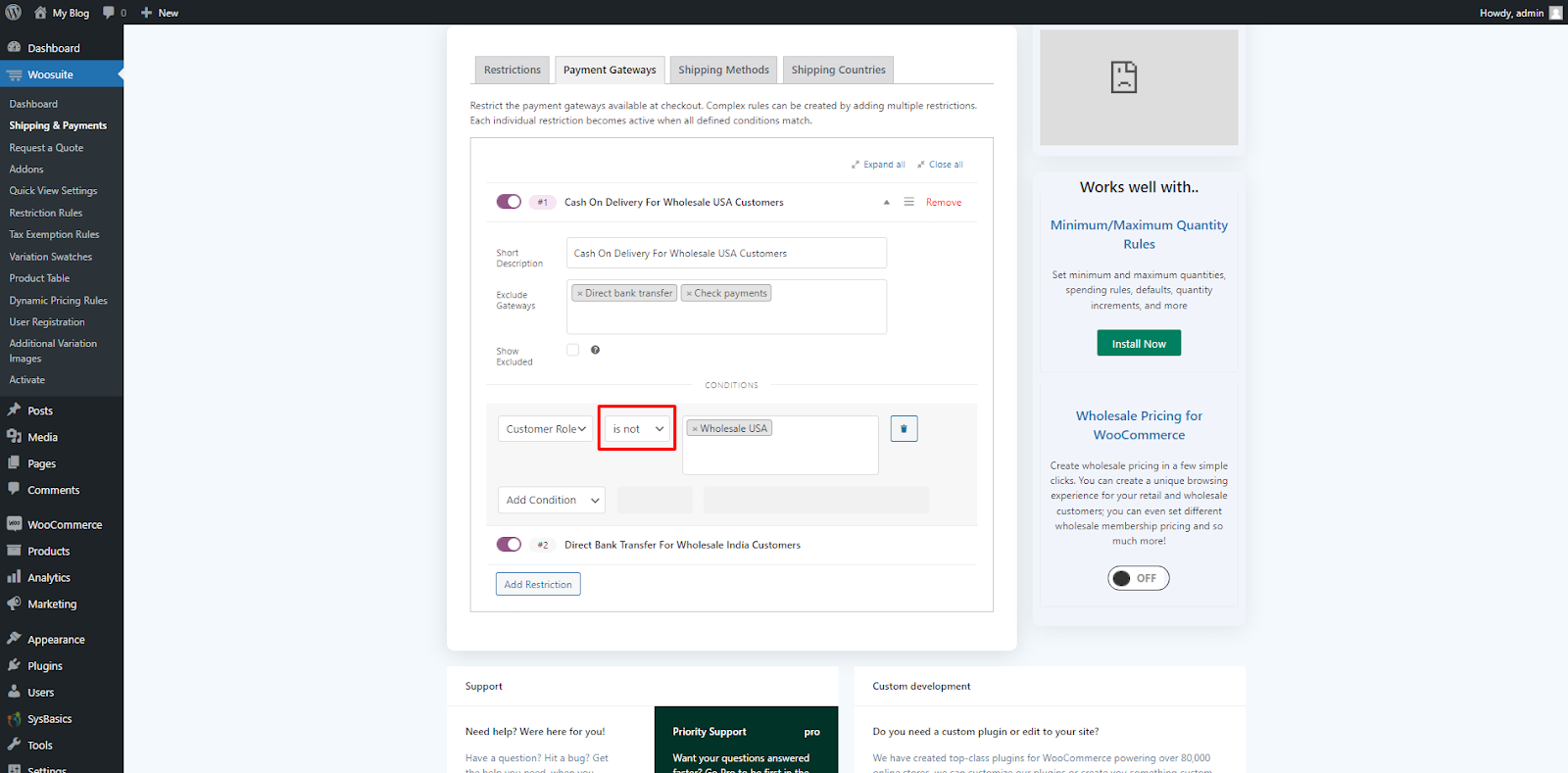Open the 'is not' operator dropdown
Image resolution: width=1568 pixels, height=773 pixels.
coord(637,429)
